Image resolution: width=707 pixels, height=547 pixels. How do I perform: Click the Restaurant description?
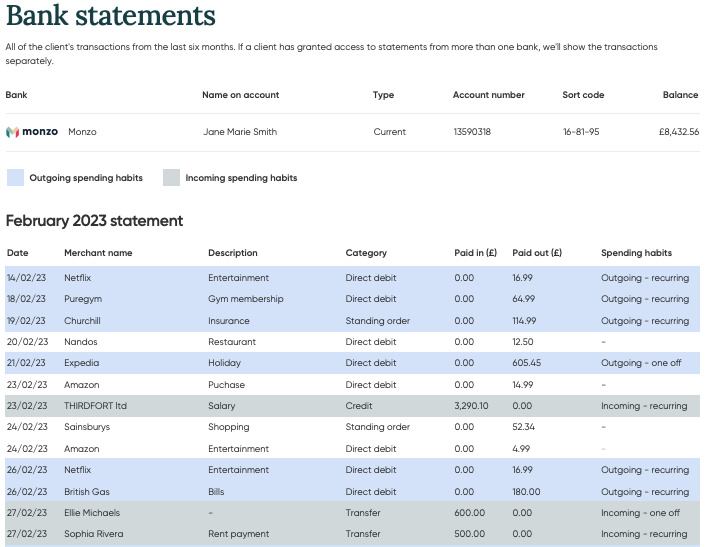(232, 342)
